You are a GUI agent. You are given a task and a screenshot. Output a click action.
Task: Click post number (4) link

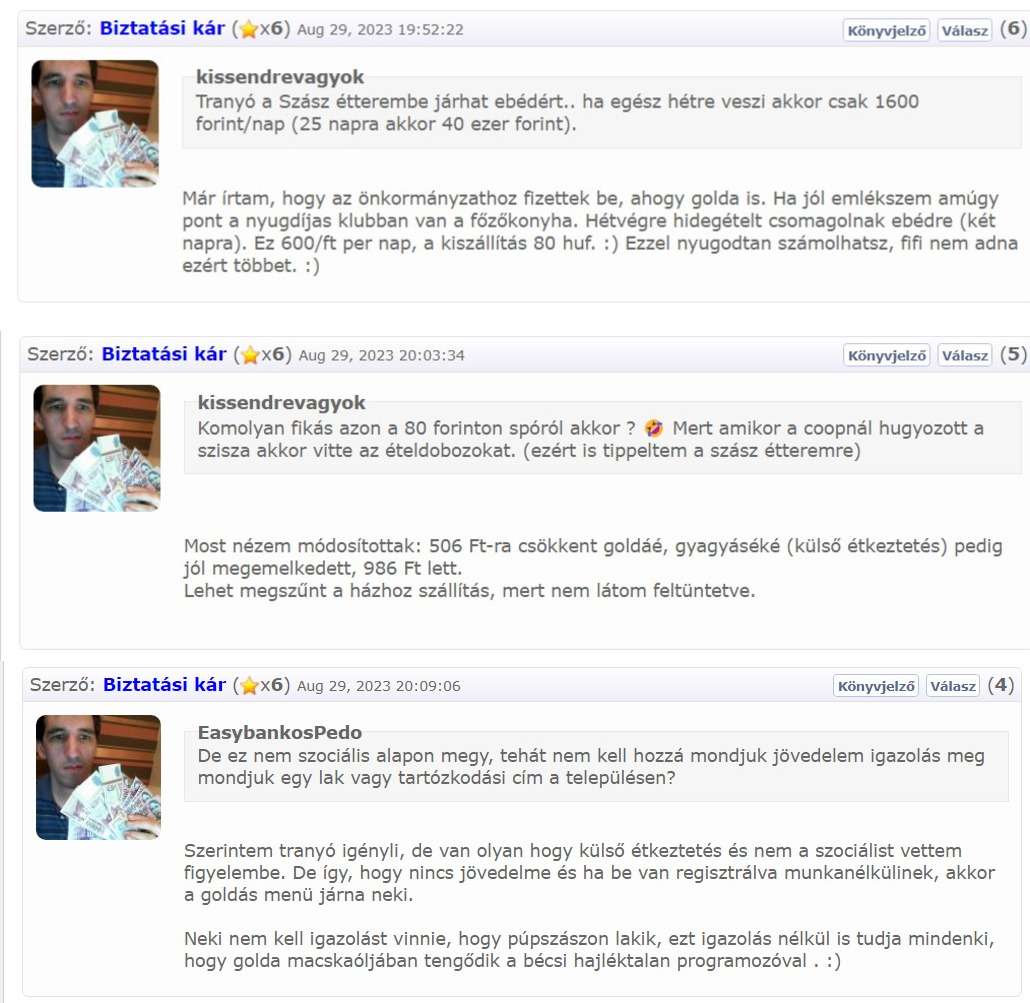1001,684
